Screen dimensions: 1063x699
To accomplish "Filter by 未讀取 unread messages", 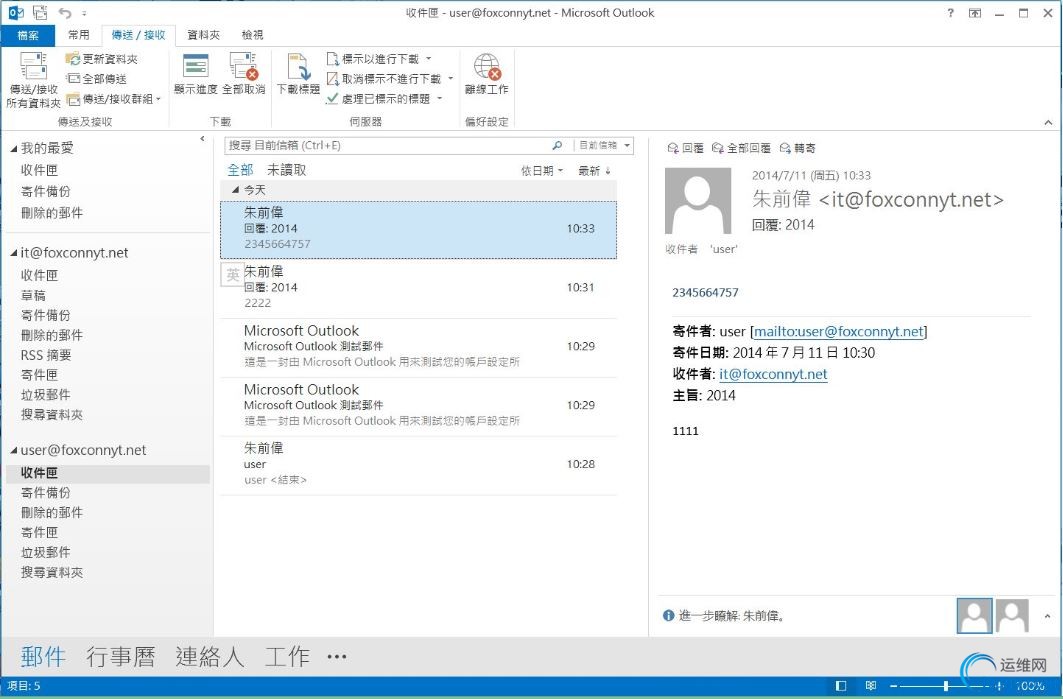I will pos(286,170).
